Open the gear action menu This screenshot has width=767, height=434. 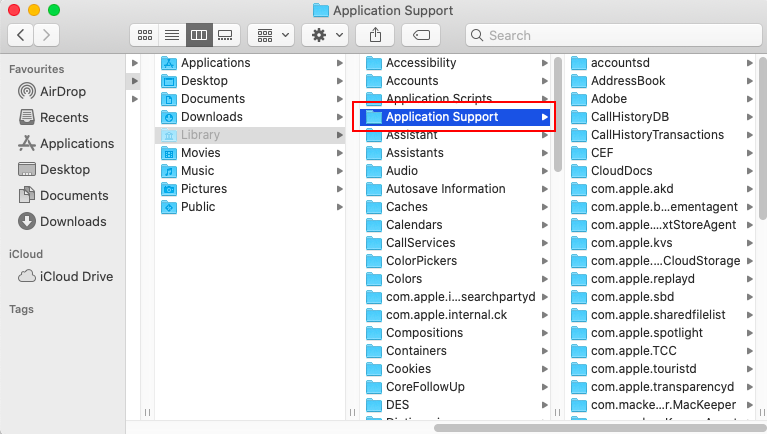(325, 35)
